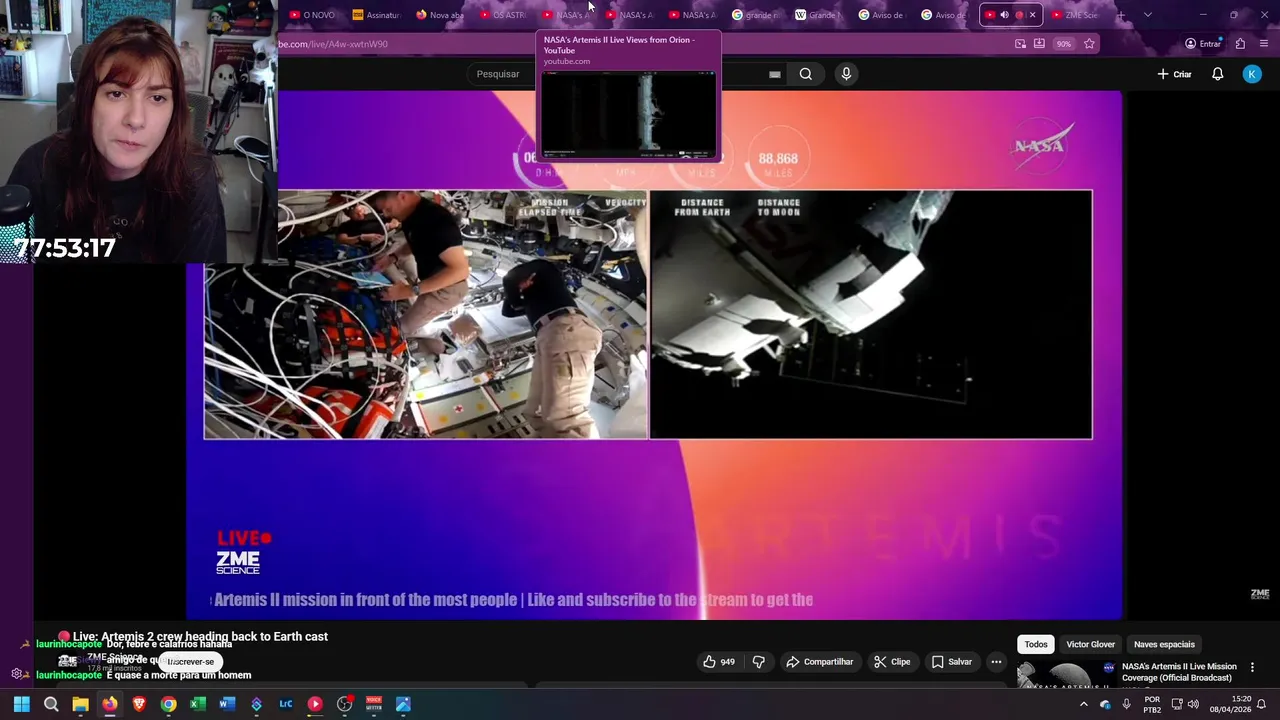
Task: Click the system tray microphone icon
Action: pos(1127,704)
